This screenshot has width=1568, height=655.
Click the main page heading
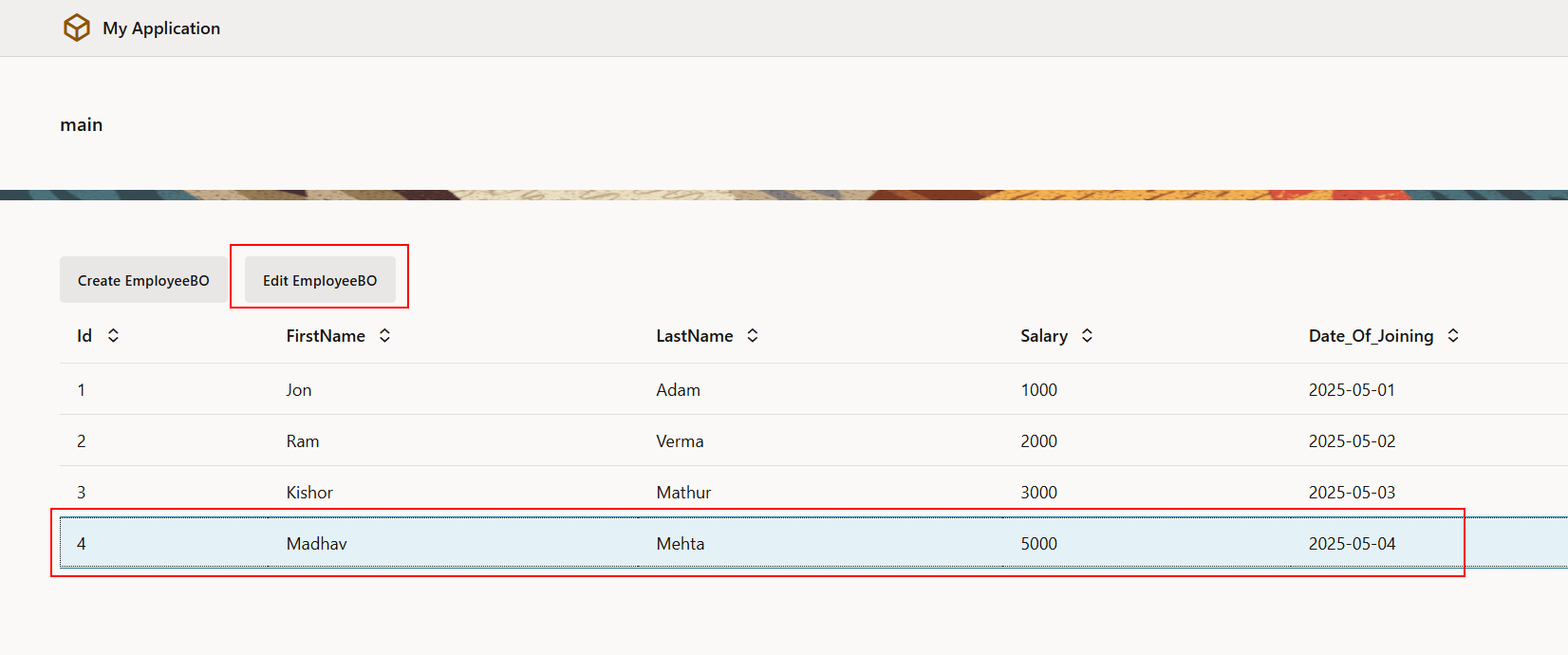[x=82, y=125]
